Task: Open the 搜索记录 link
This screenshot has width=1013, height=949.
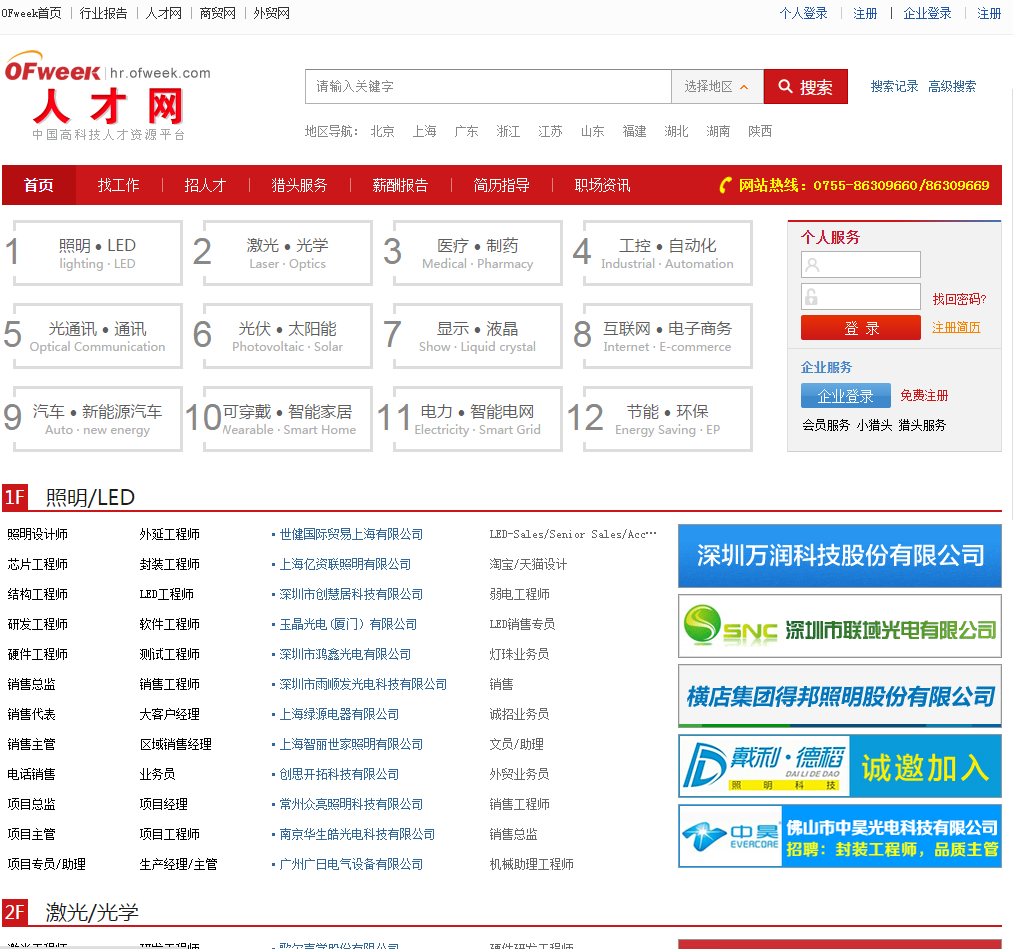Action: (895, 87)
